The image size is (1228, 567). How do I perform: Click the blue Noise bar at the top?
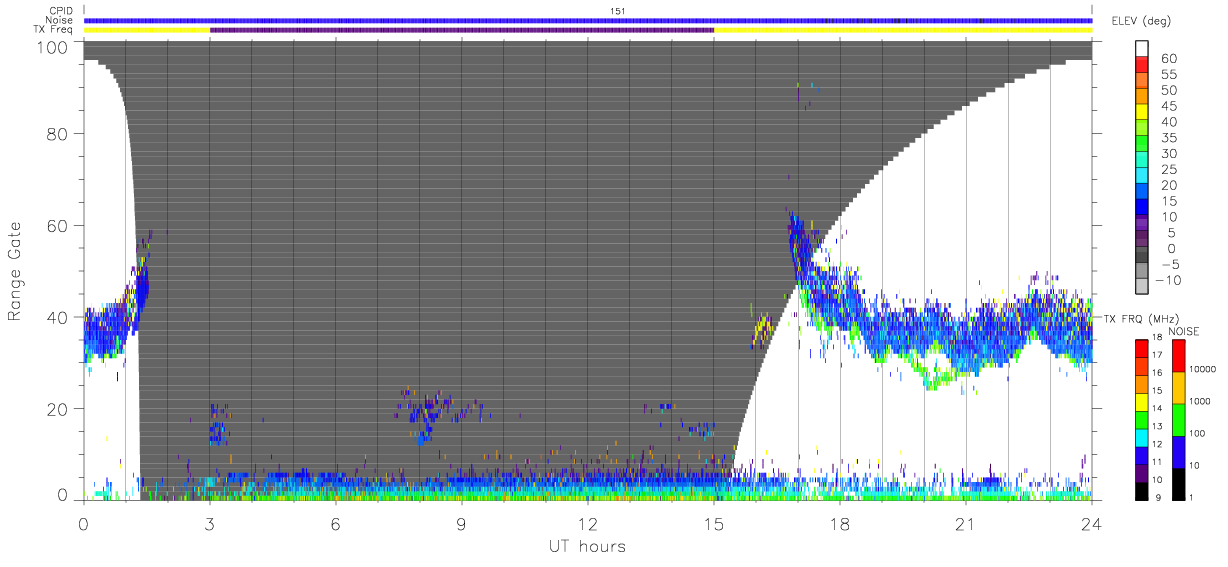(x=588, y=20)
